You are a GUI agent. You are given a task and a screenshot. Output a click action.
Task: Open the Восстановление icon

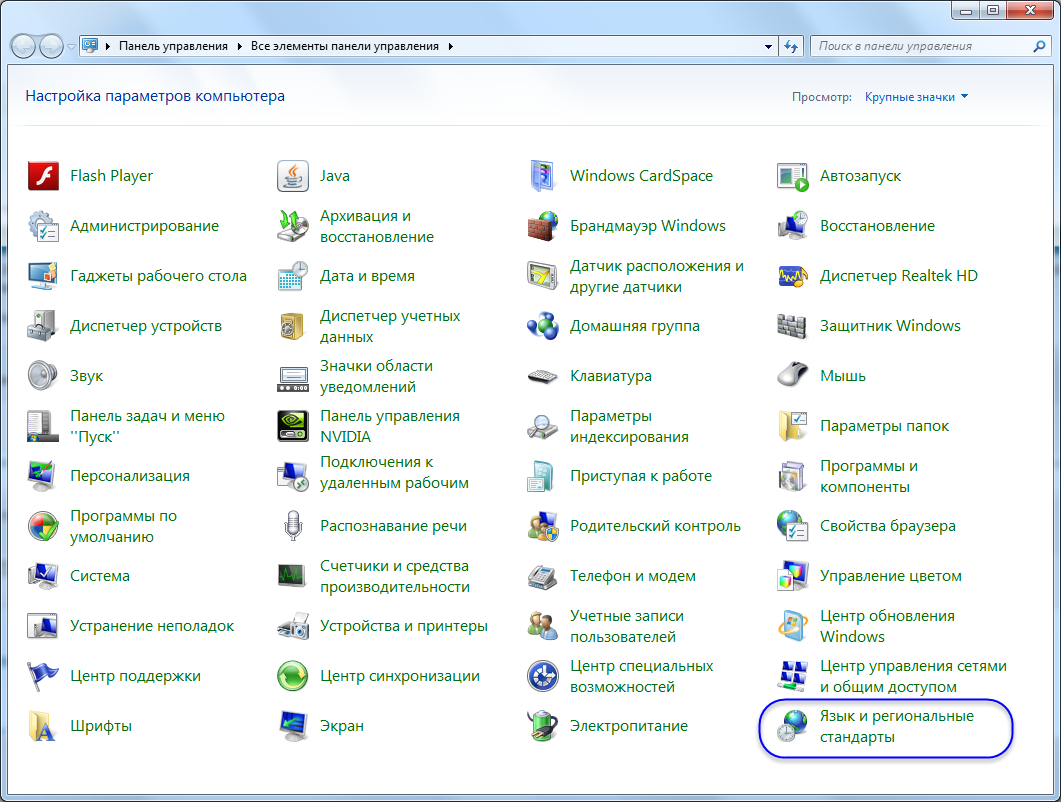(792, 226)
